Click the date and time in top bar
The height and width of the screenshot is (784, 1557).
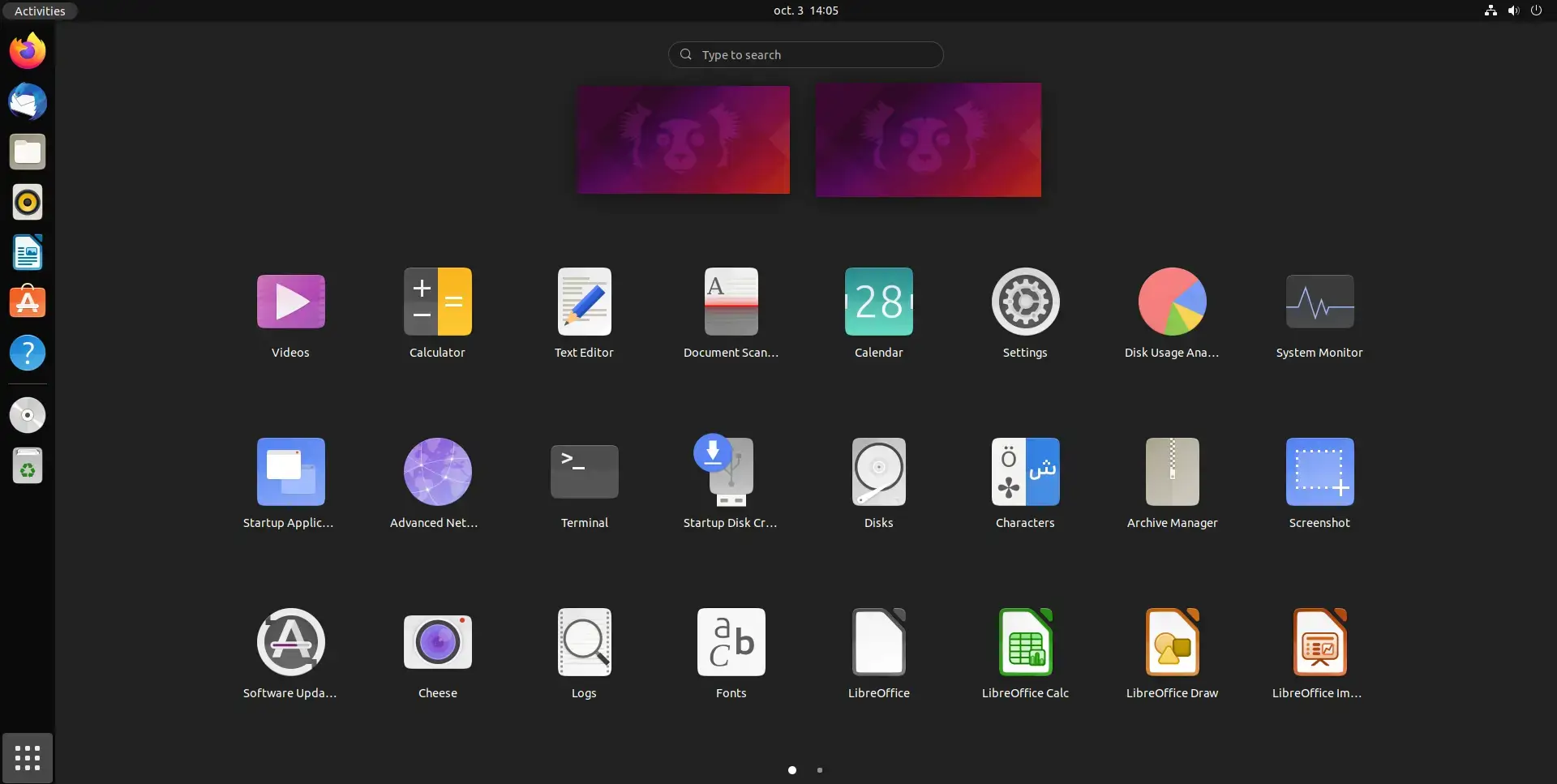805,11
